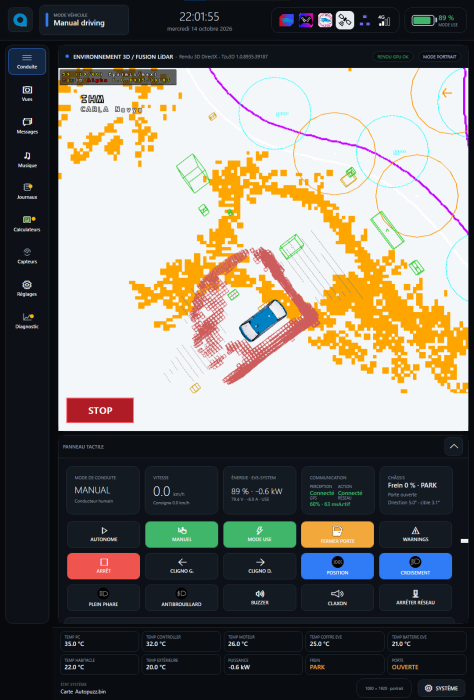Click the scrollbar handle beside the touch panel
Image resolution: width=474 pixels, height=700 pixels.
point(464,541)
